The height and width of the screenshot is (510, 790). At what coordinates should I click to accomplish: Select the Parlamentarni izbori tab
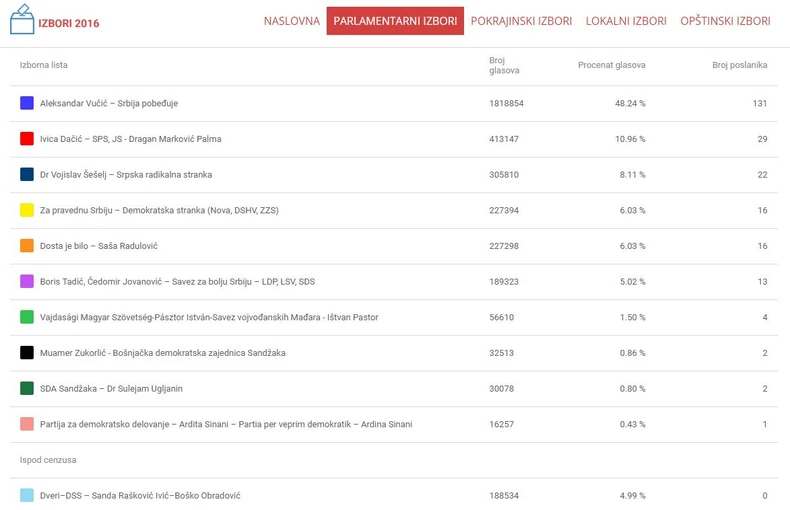pos(395,21)
